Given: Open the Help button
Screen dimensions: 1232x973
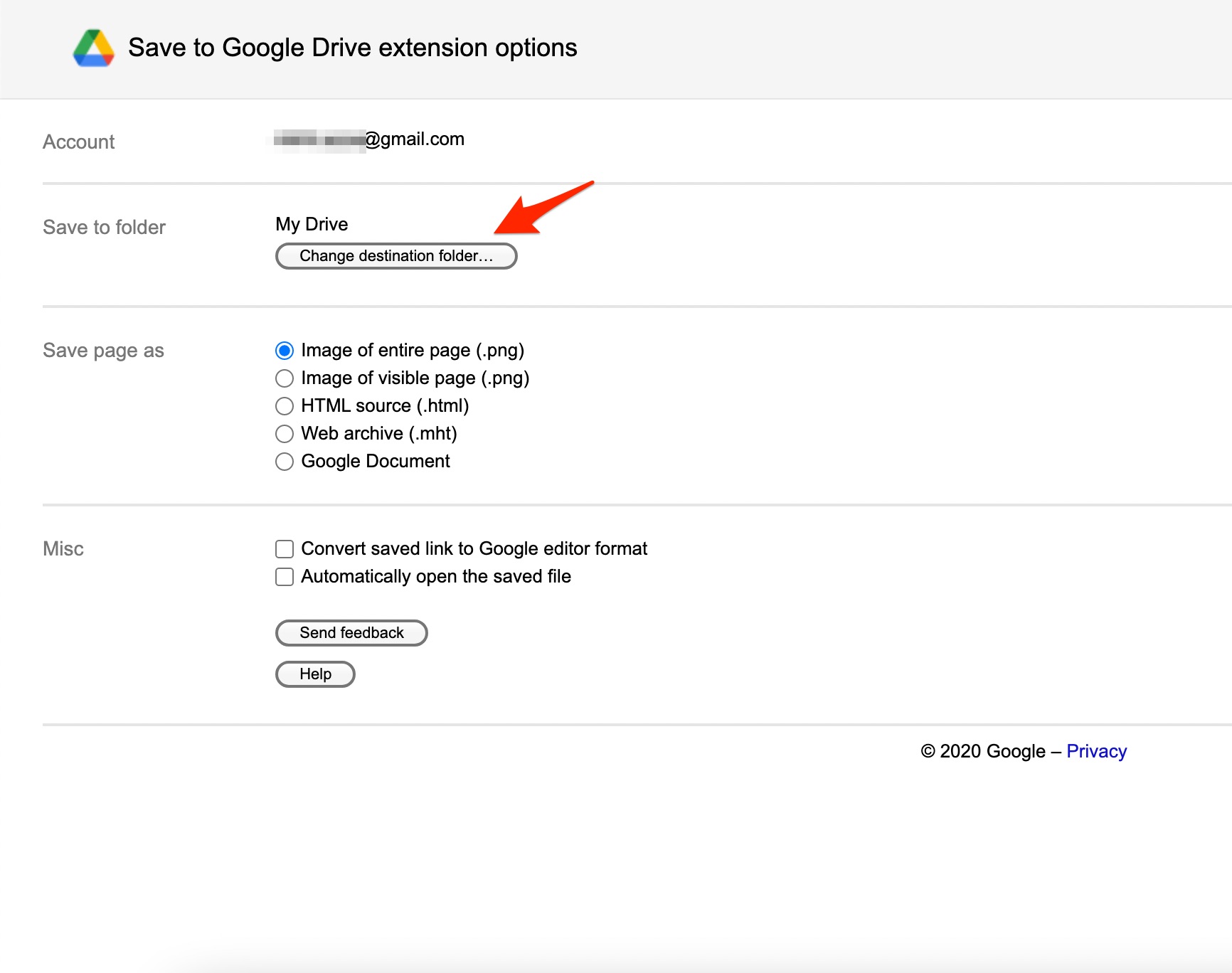Looking at the screenshot, I should 315,674.
